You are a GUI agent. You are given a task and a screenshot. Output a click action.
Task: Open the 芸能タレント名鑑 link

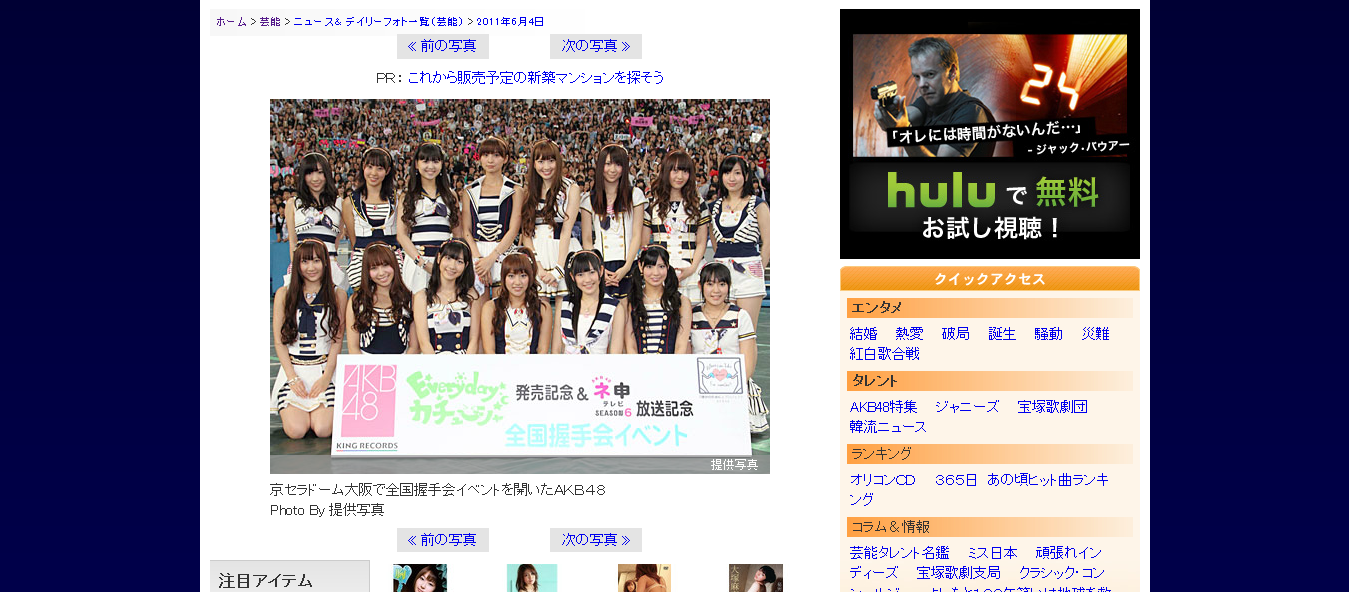[x=899, y=553]
